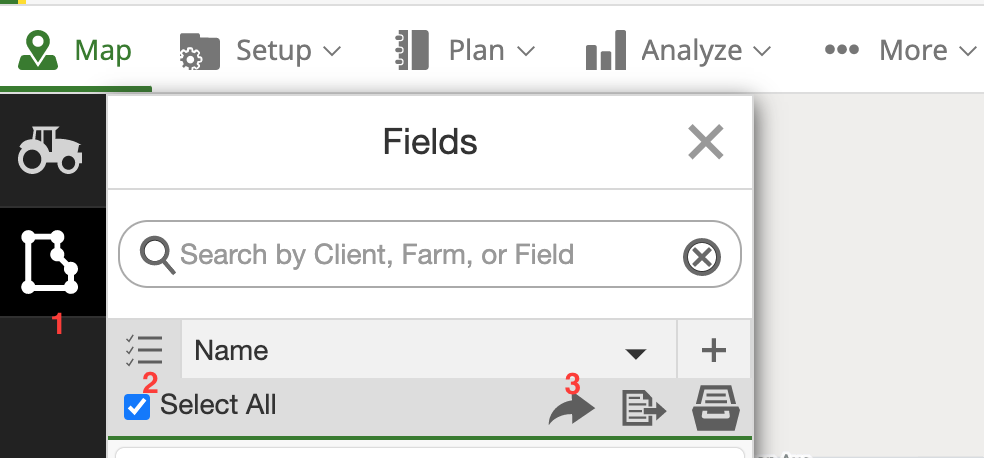Open the More menu
The image size is (984, 458).
tap(898, 50)
